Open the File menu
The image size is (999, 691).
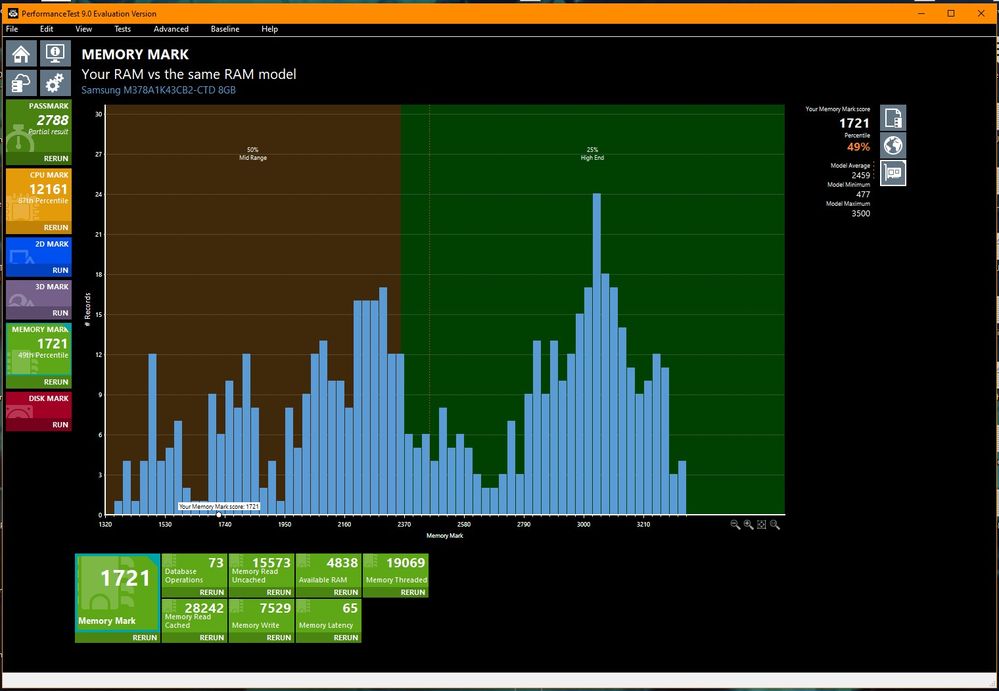pos(12,29)
